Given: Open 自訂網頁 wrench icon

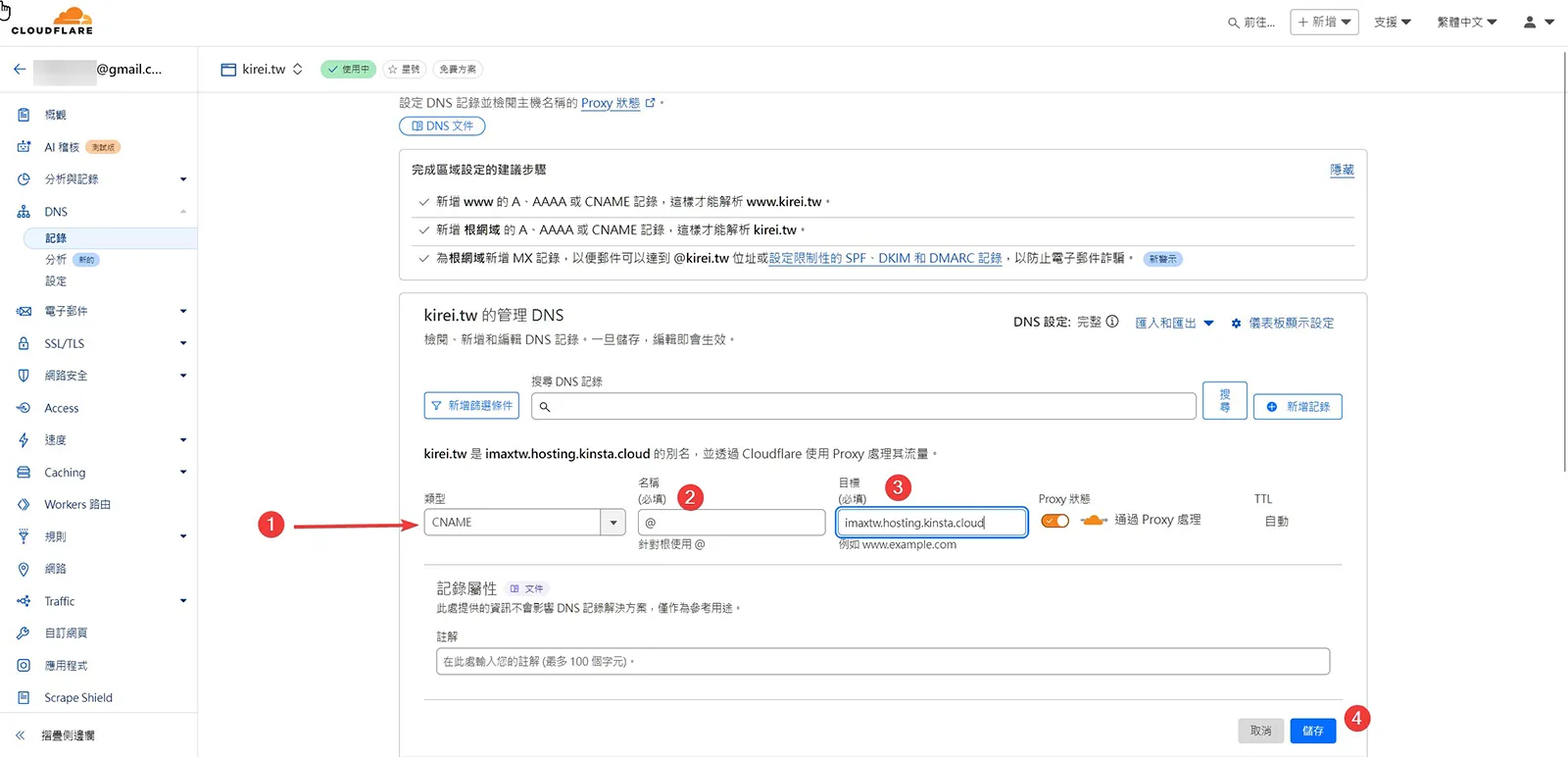Looking at the screenshot, I should coord(24,633).
